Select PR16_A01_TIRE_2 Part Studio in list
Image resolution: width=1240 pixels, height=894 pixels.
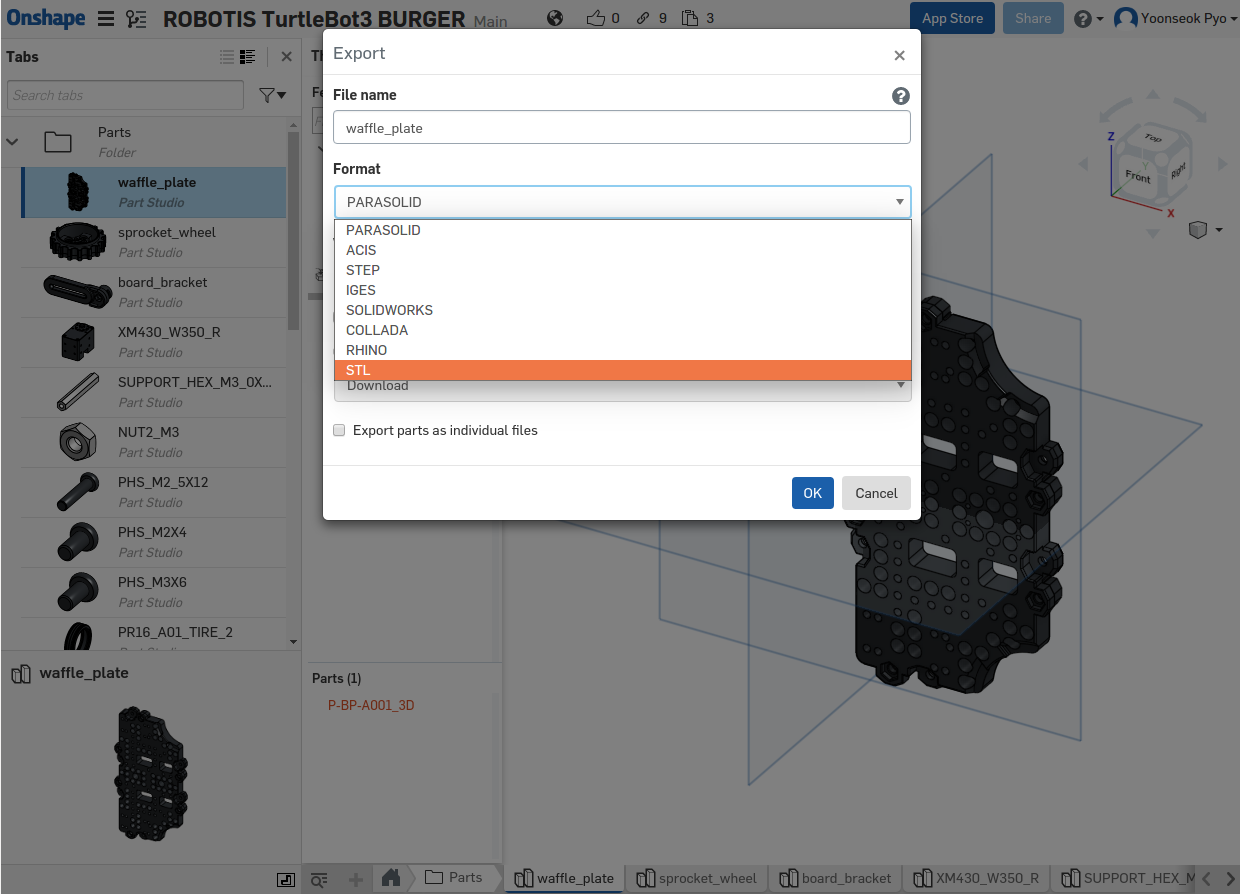pyautogui.click(x=153, y=634)
